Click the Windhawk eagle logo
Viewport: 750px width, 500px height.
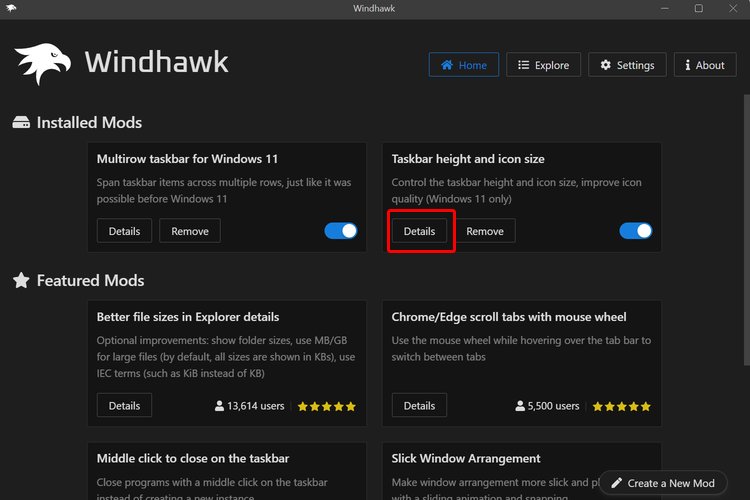tap(43, 63)
